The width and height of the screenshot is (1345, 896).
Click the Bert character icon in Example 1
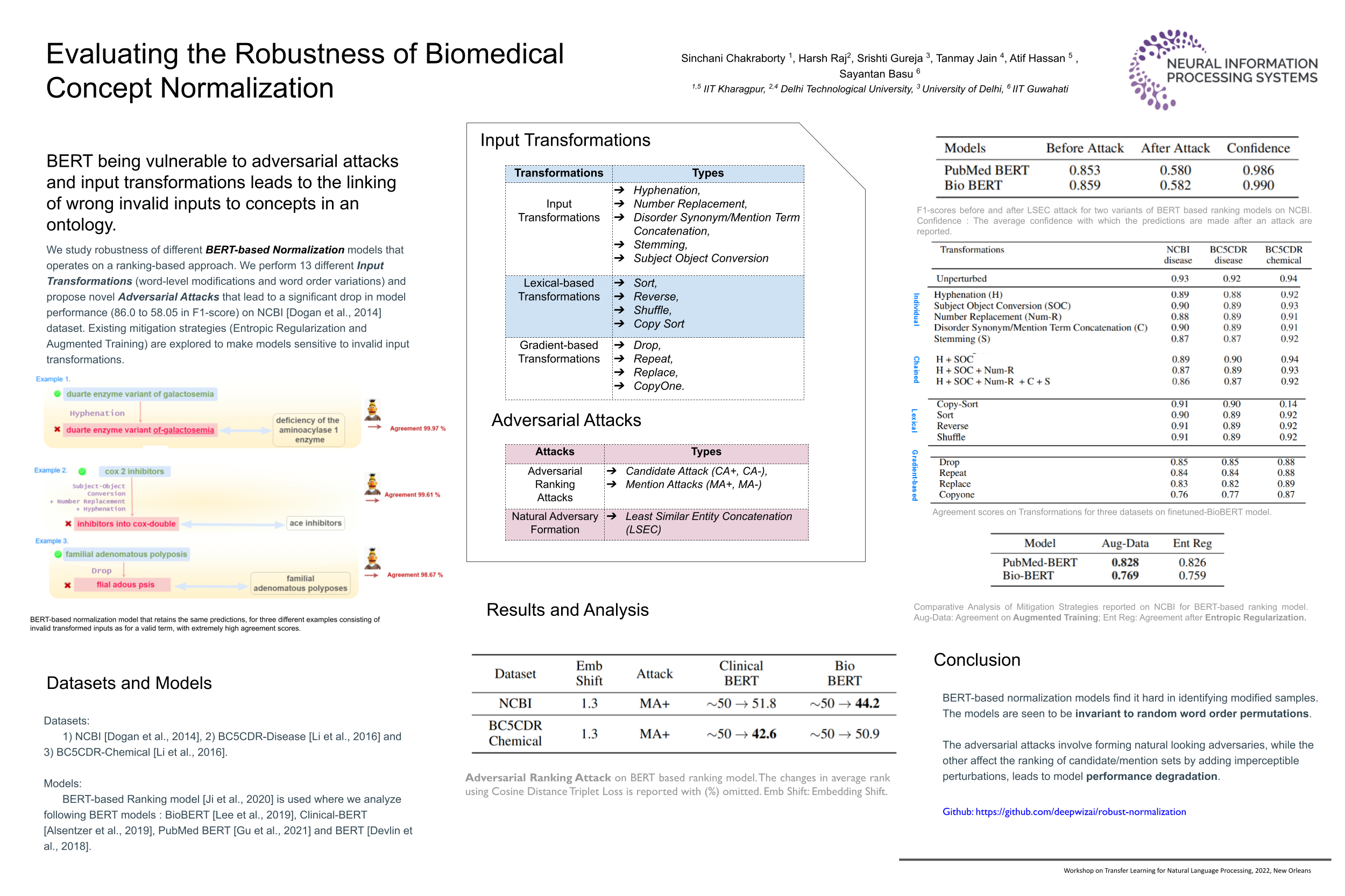click(372, 409)
